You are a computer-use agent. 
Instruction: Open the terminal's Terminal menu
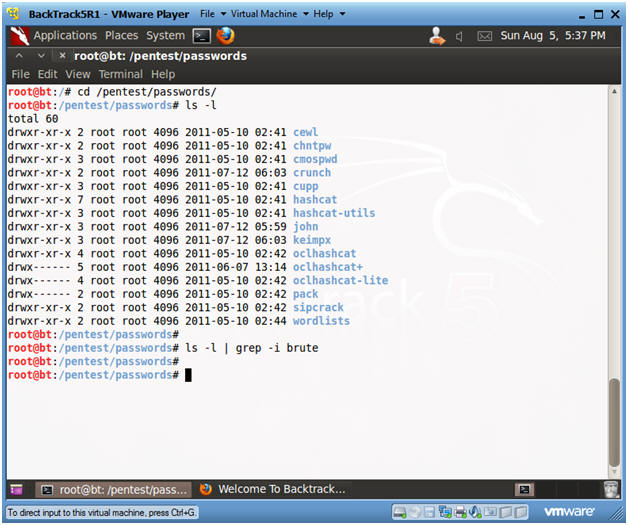click(x=121, y=74)
